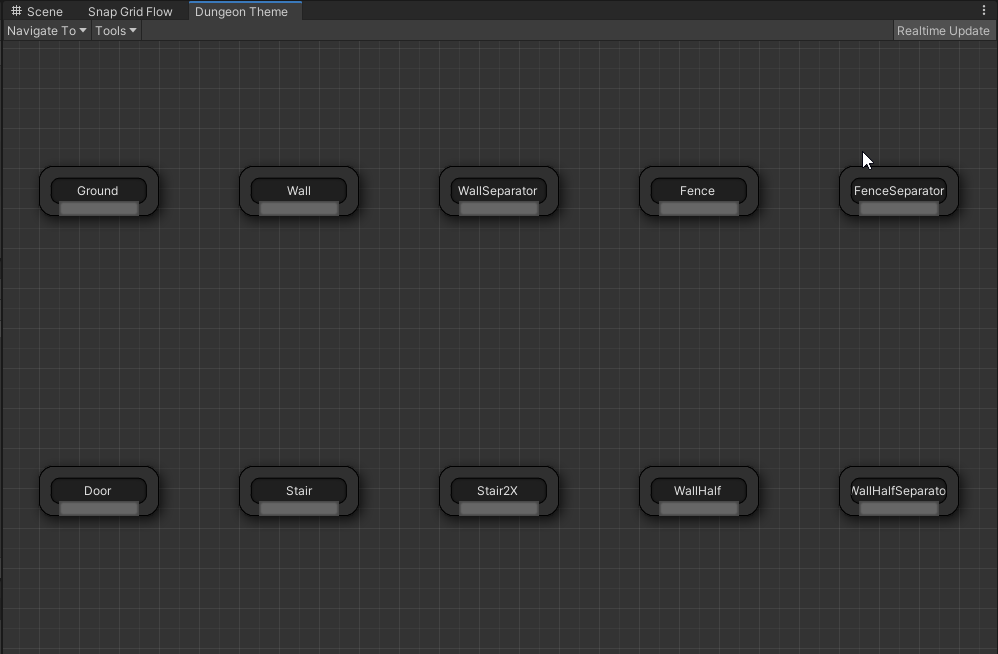This screenshot has width=998, height=654.
Task: Select the WallHalf marker node
Action: tap(698, 490)
